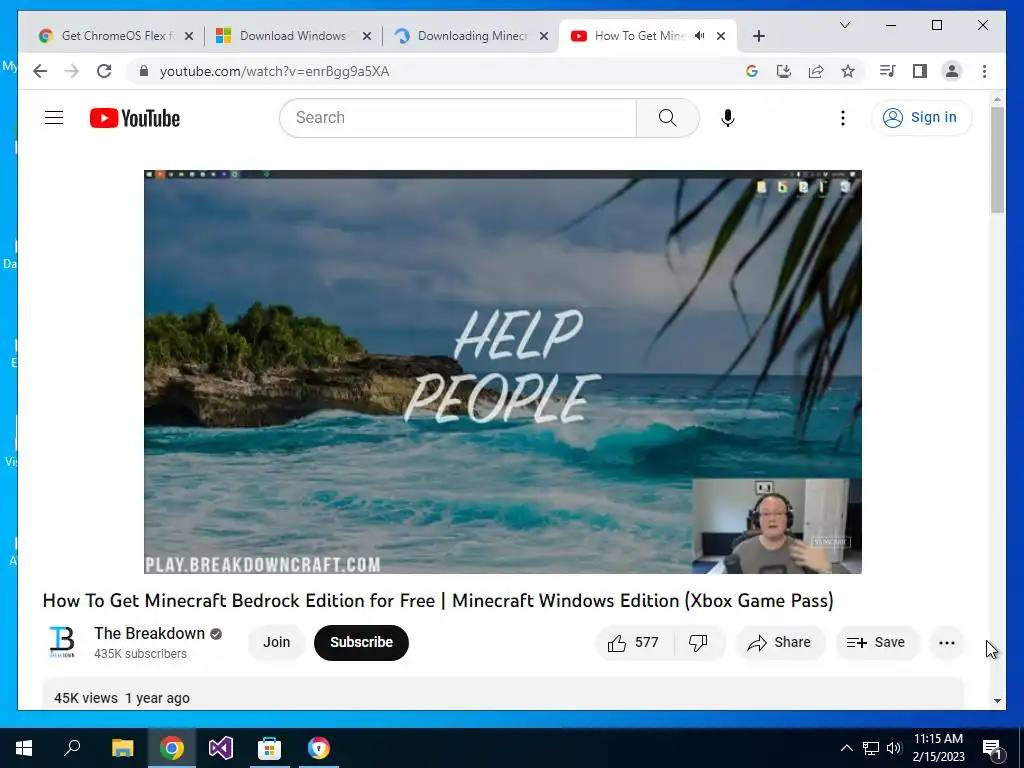Open the YouTube hamburger guide menu

click(54, 118)
